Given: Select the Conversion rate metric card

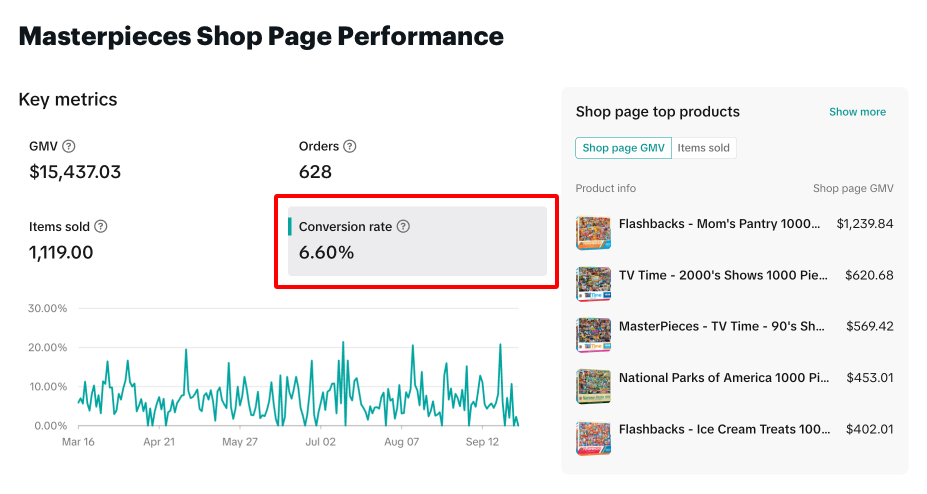Looking at the screenshot, I should pos(417,241).
